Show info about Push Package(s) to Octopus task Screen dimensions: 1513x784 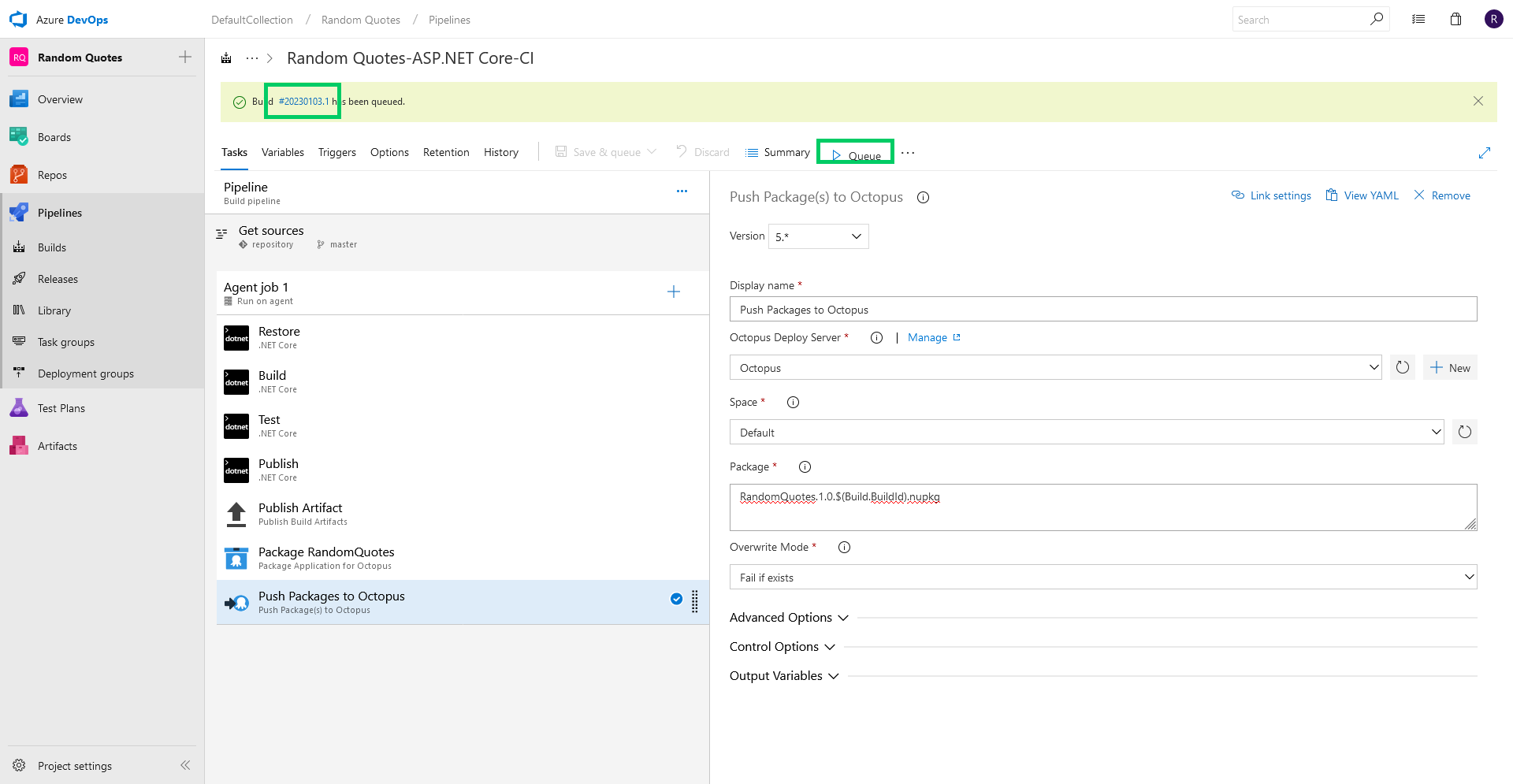coord(923,198)
